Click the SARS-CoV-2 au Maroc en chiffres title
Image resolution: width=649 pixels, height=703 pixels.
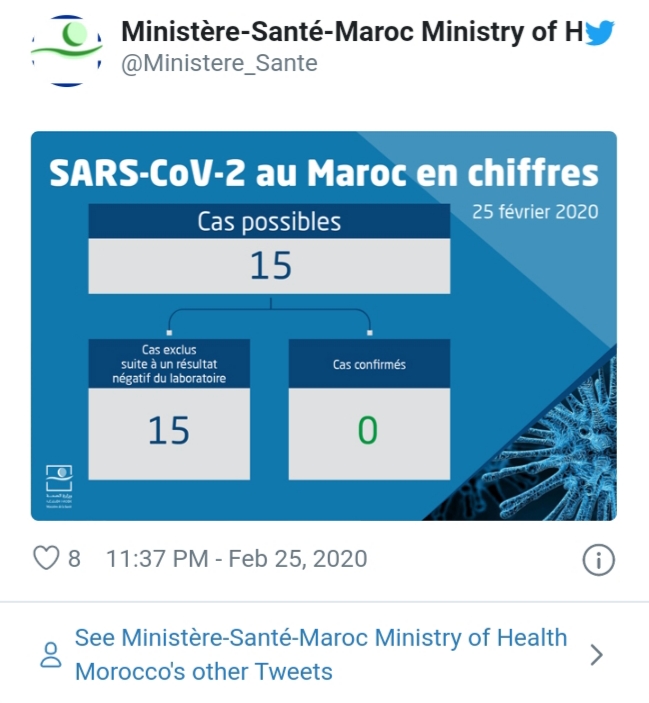click(324, 173)
